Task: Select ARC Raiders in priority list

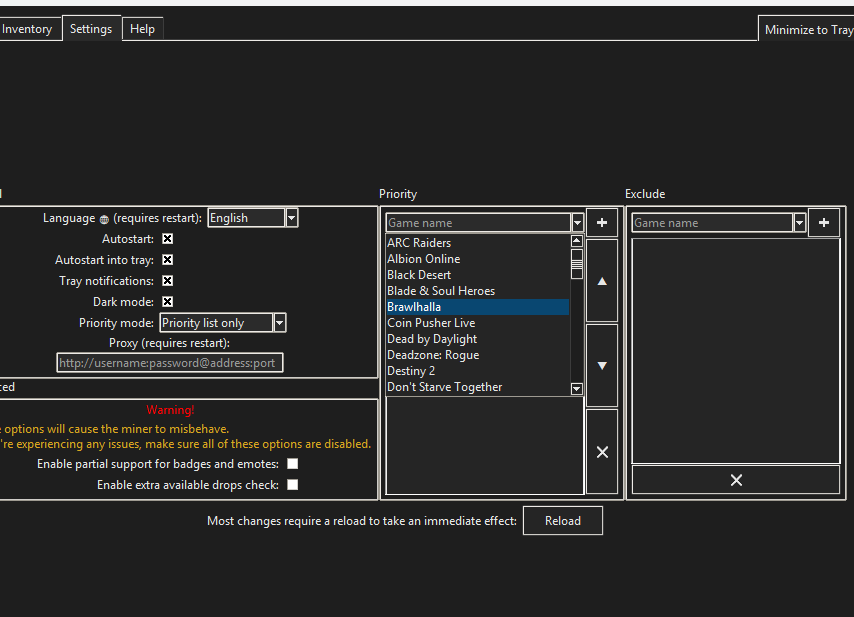Action: click(x=478, y=243)
